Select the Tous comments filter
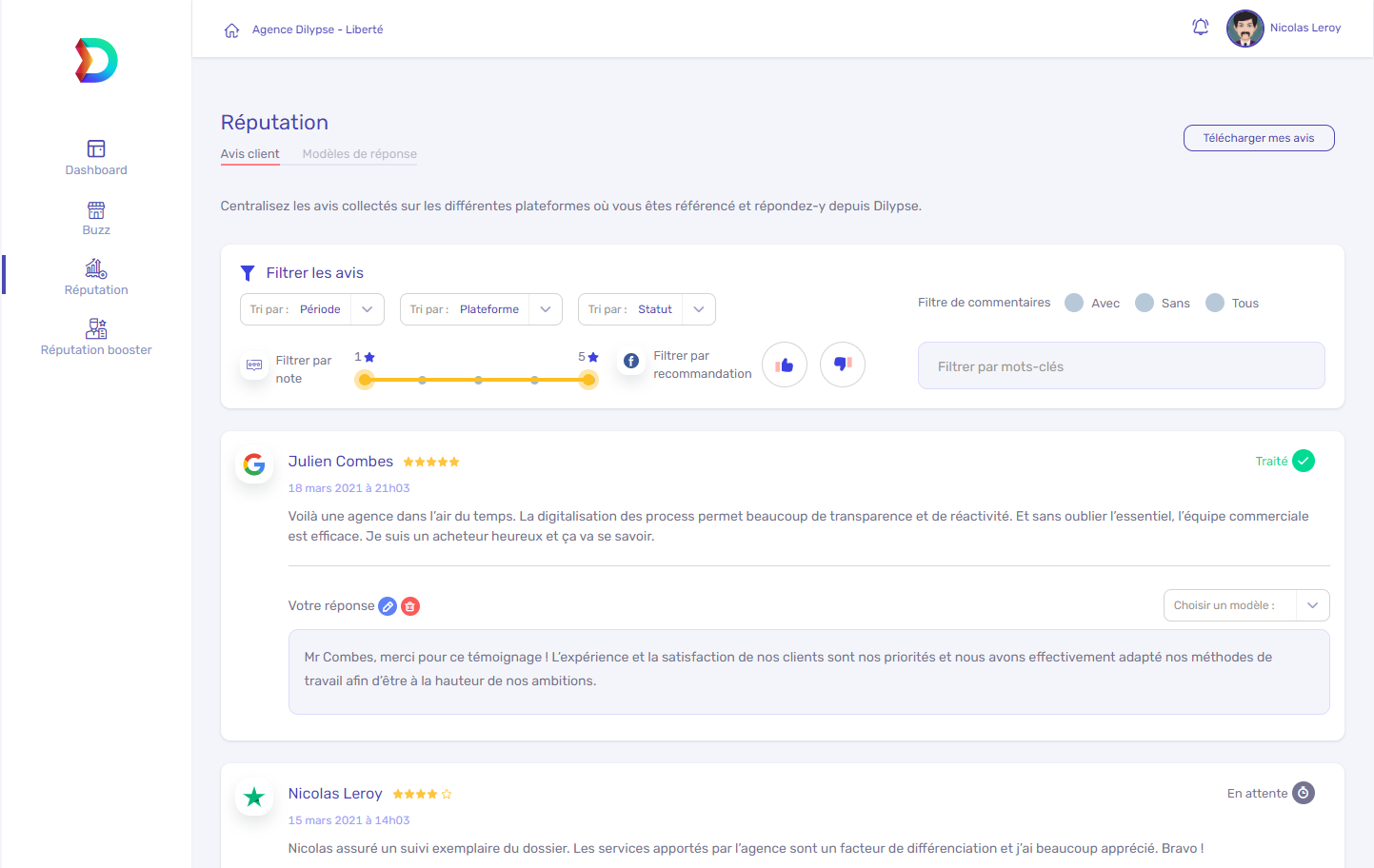 [1215, 303]
